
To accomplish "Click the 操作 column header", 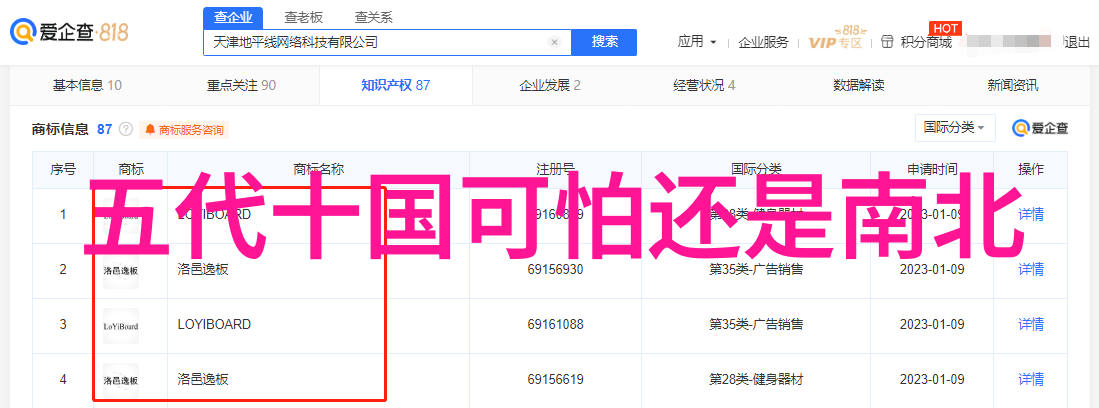I will click(x=1030, y=169).
